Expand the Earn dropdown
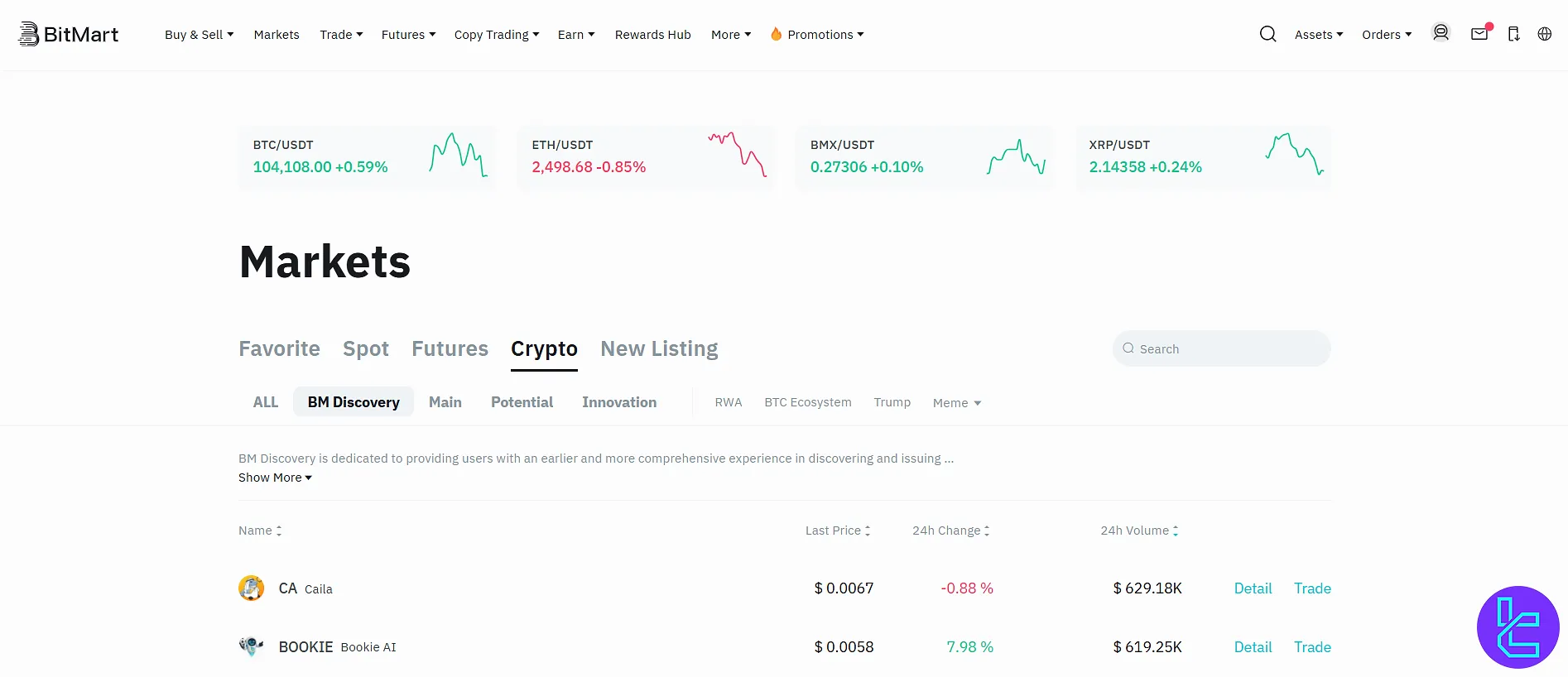1568x677 pixels. 576,35
